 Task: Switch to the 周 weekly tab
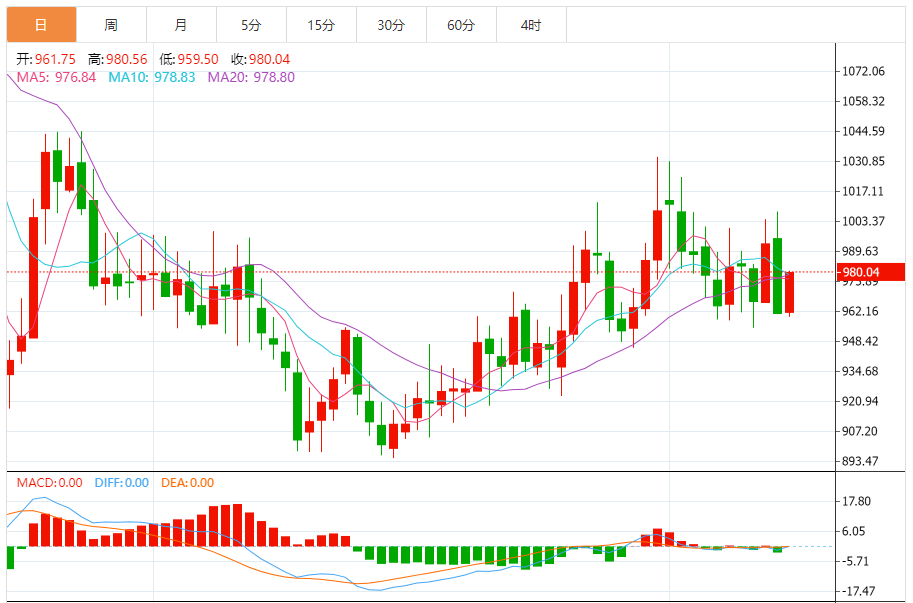pyautogui.click(x=111, y=25)
